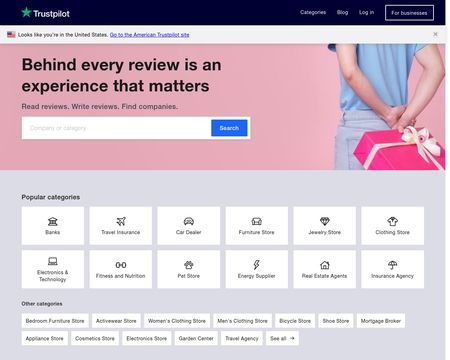The width and height of the screenshot is (450, 360).
Task: Open the Car Dealer car icon
Action: click(x=189, y=221)
